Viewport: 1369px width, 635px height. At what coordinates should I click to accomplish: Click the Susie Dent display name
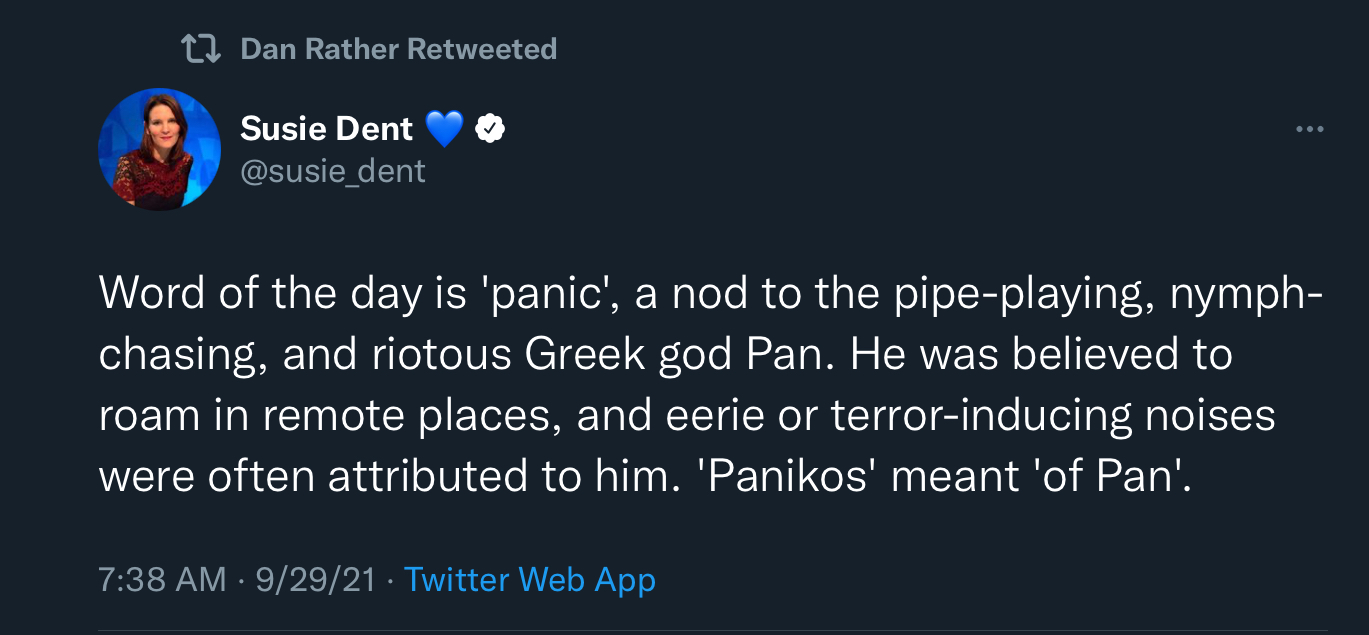327,128
